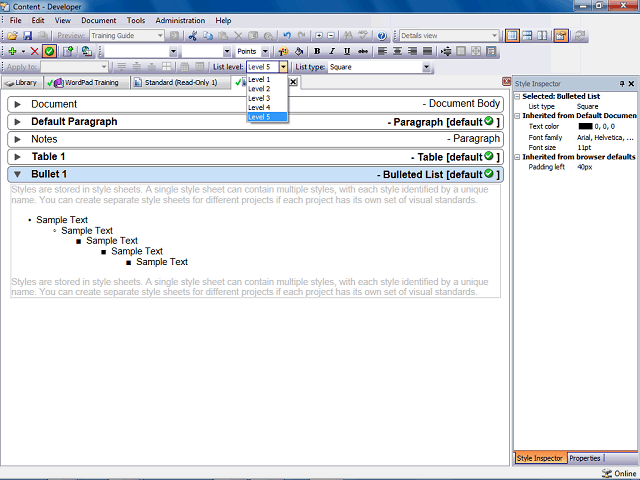The width and height of the screenshot is (640, 480).
Task: Open the Administration menu
Action: coord(180,20)
